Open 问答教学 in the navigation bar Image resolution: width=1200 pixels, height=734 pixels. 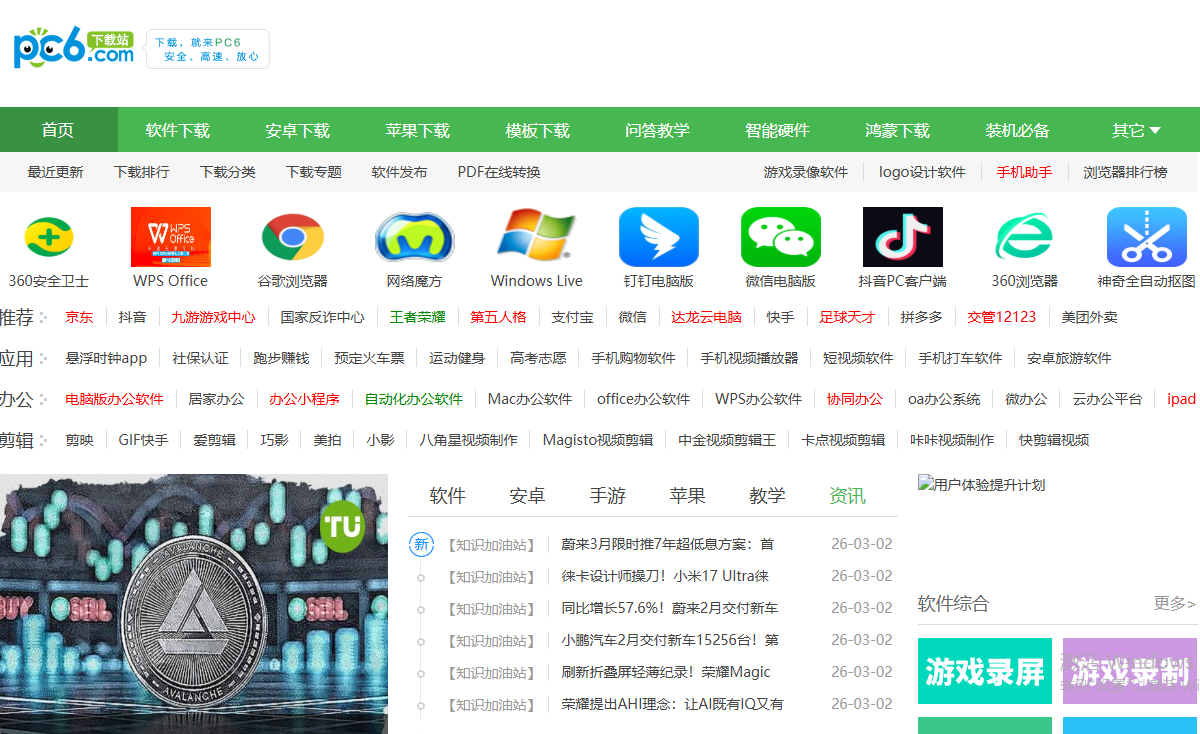658,130
